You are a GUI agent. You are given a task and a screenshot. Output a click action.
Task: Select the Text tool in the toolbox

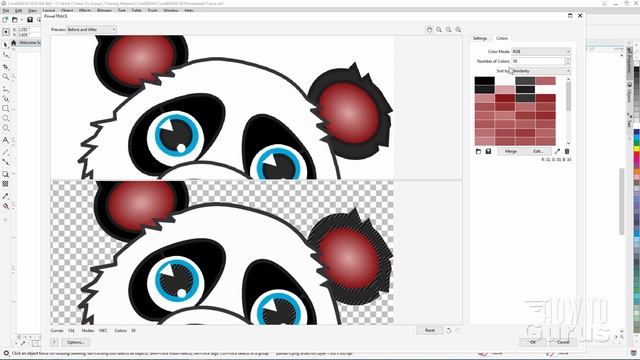click(x=6, y=140)
